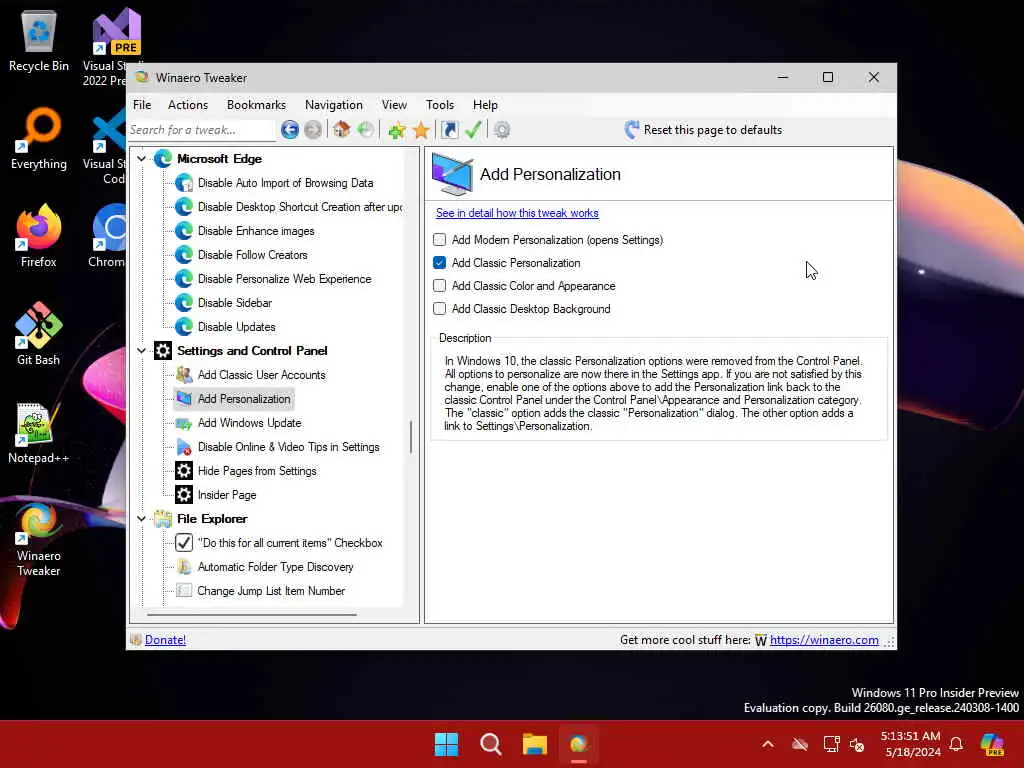
Task: Collapse Settings and Control Panel tree node
Action: (141, 351)
